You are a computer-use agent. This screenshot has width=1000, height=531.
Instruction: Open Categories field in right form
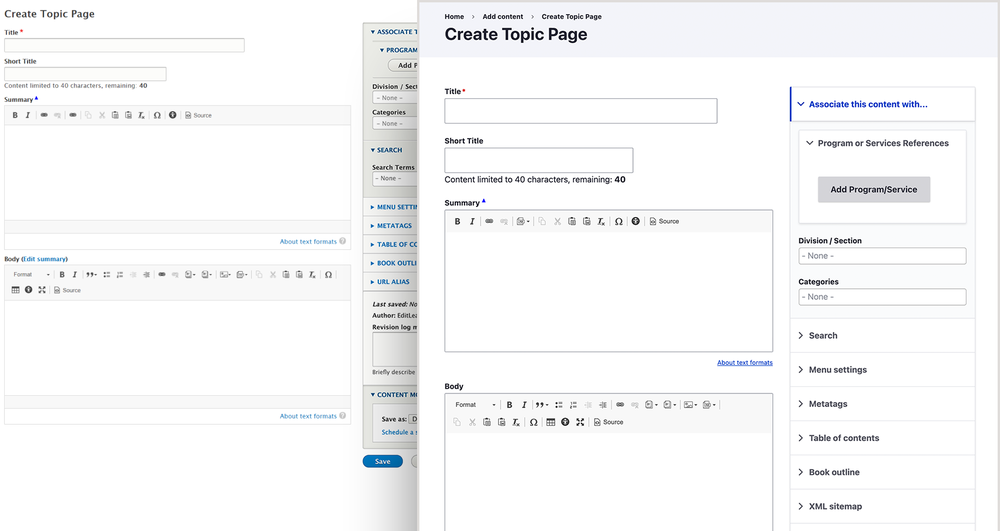point(882,296)
